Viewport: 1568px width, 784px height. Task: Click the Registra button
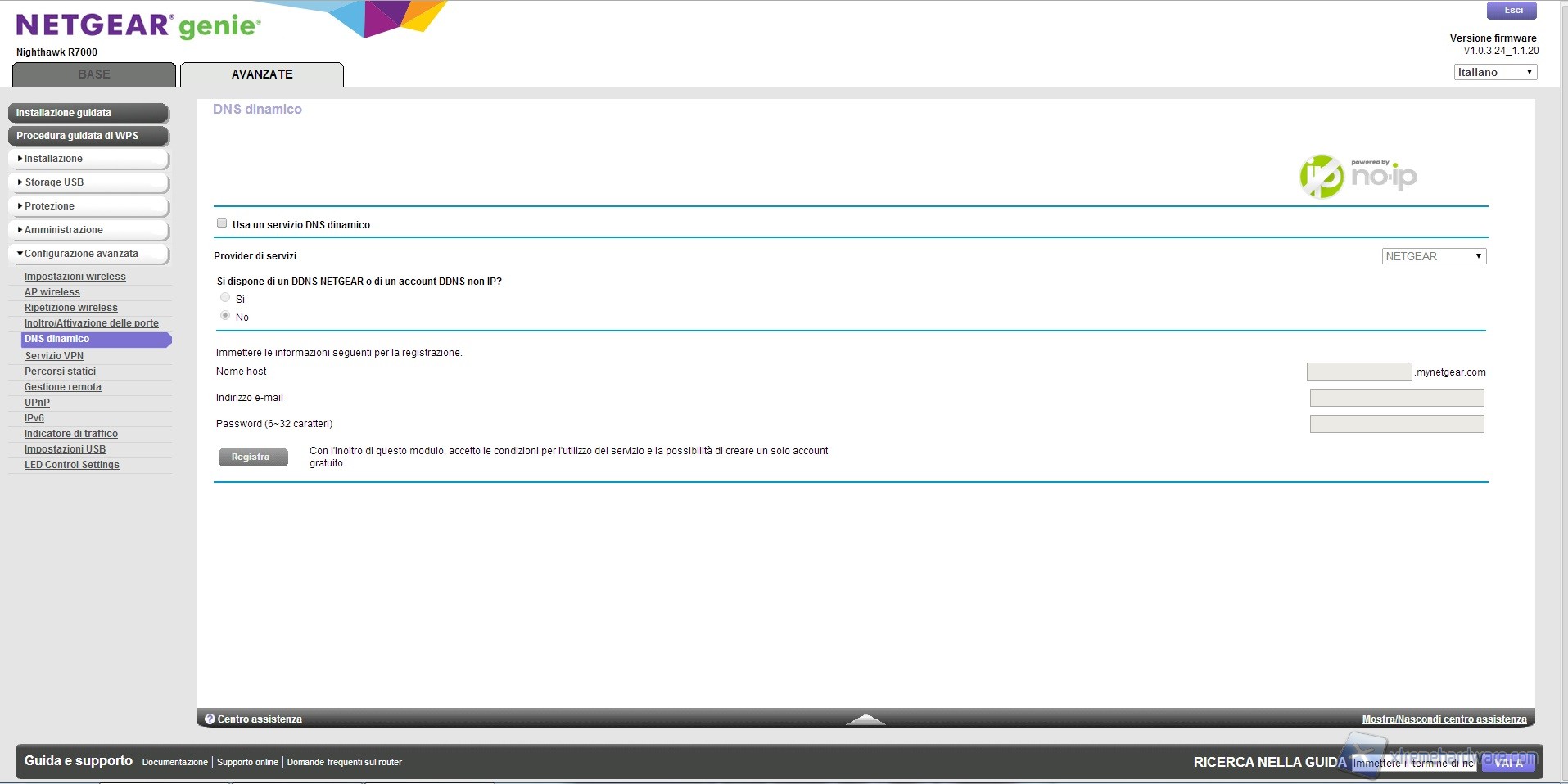(252, 457)
